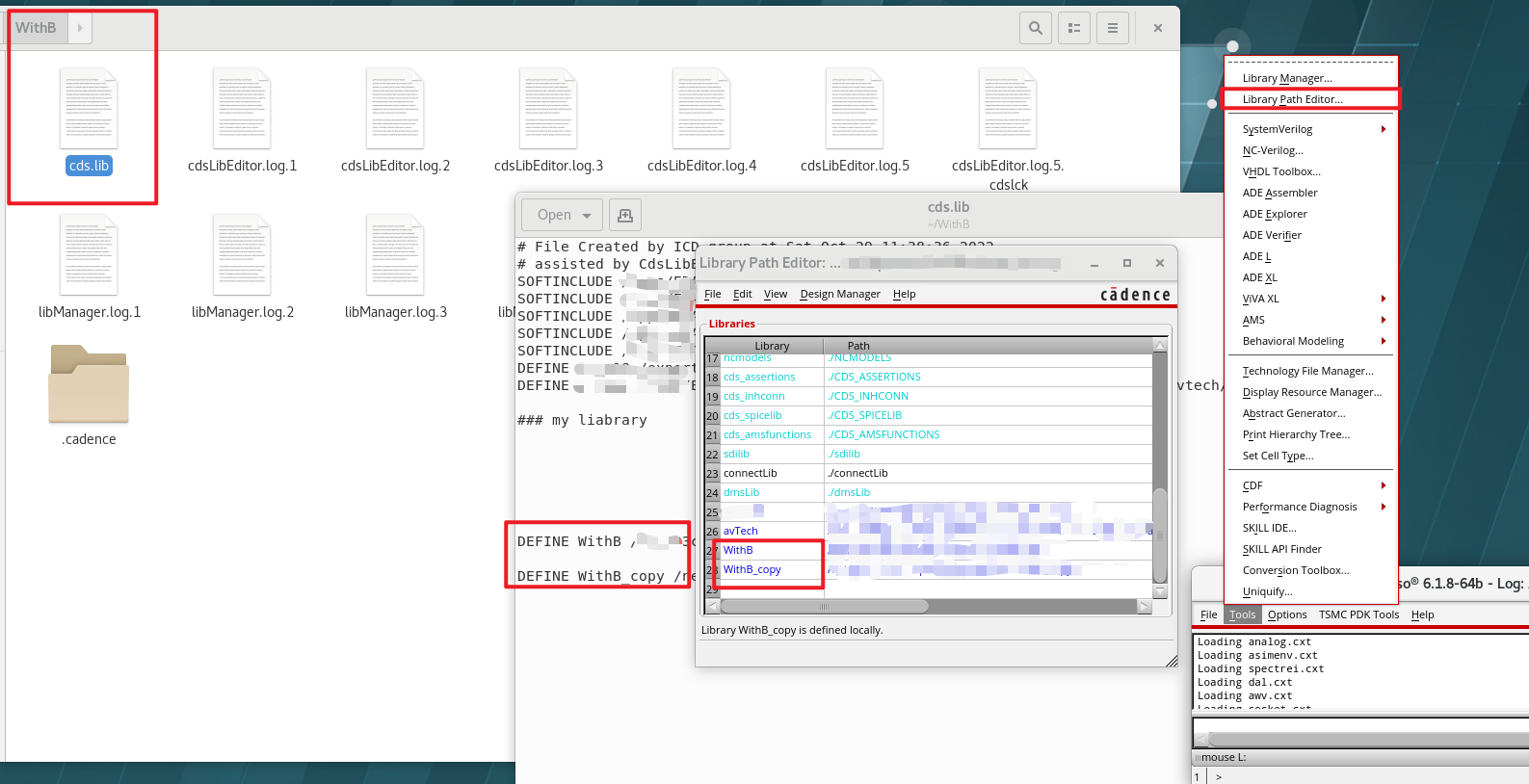Select the connectLib library row
1529x784 pixels.
pyautogui.click(x=929, y=473)
